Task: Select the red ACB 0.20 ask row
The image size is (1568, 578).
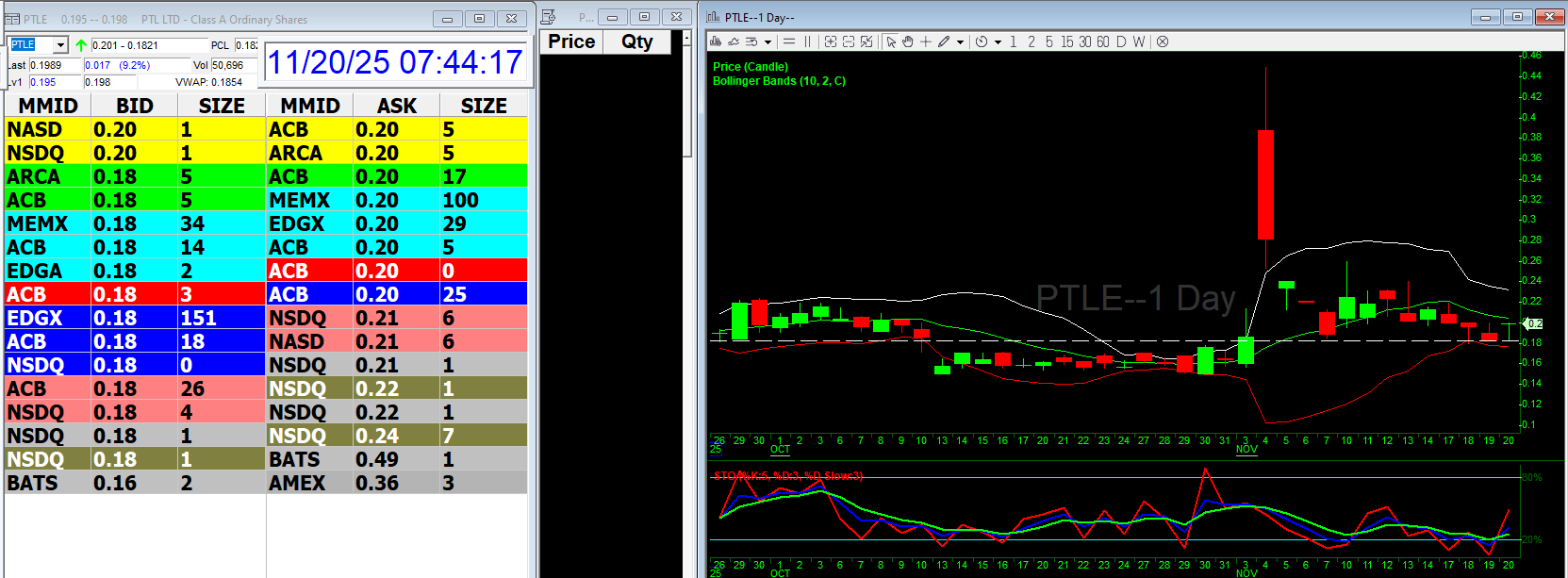Action: [x=396, y=271]
